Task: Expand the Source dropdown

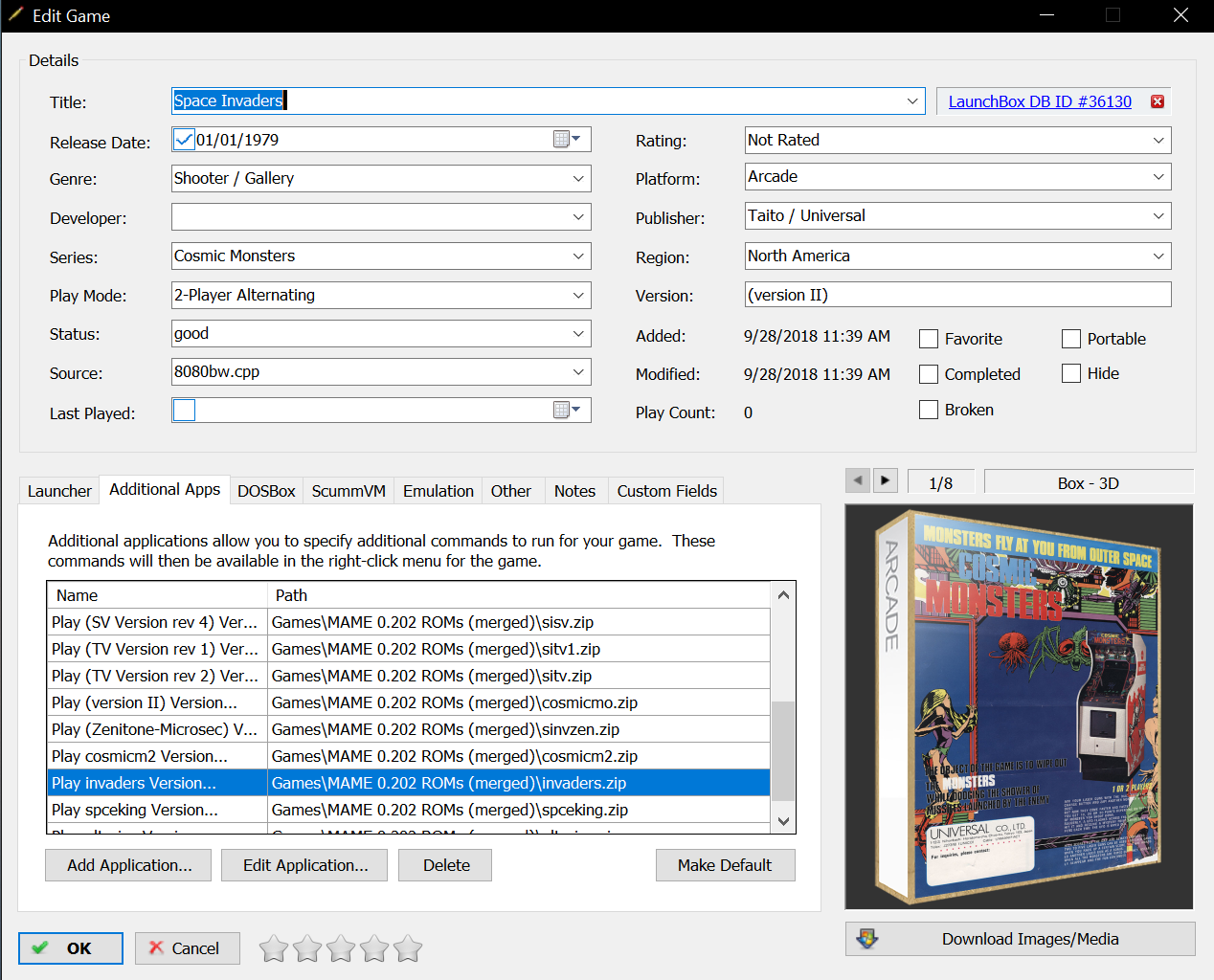Action: click(x=578, y=371)
